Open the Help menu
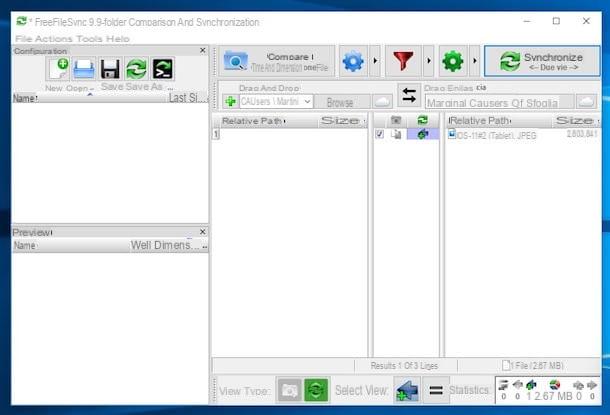 [118, 39]
